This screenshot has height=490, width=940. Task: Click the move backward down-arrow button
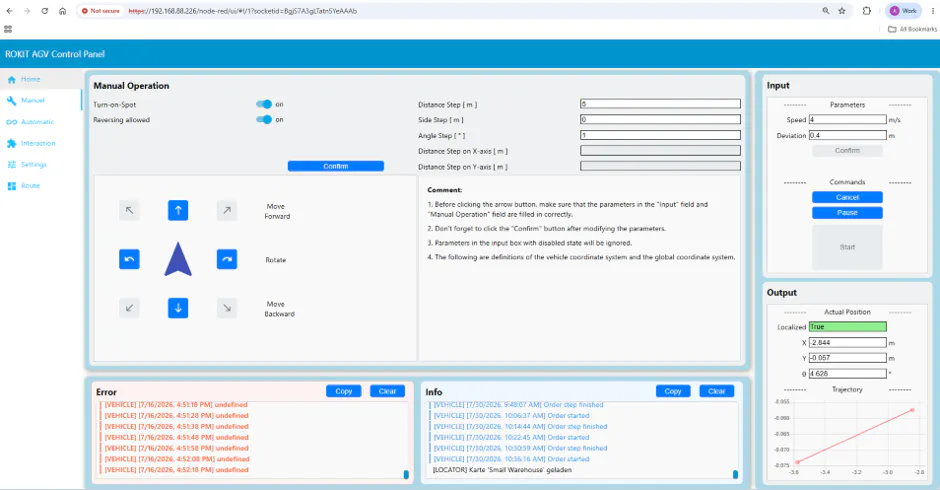[178, 308]
